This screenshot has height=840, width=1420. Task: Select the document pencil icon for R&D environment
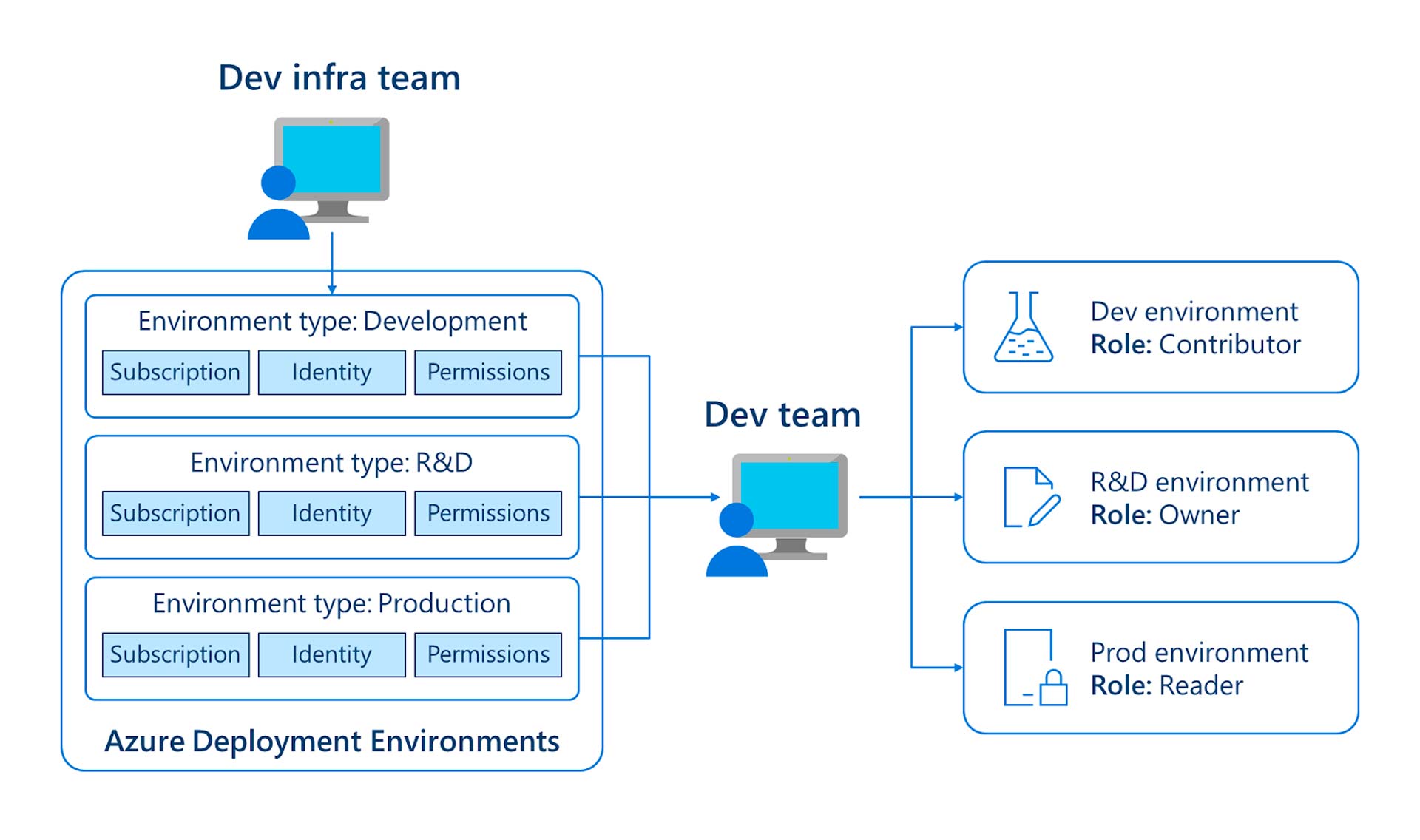(x=1032, y=497)
